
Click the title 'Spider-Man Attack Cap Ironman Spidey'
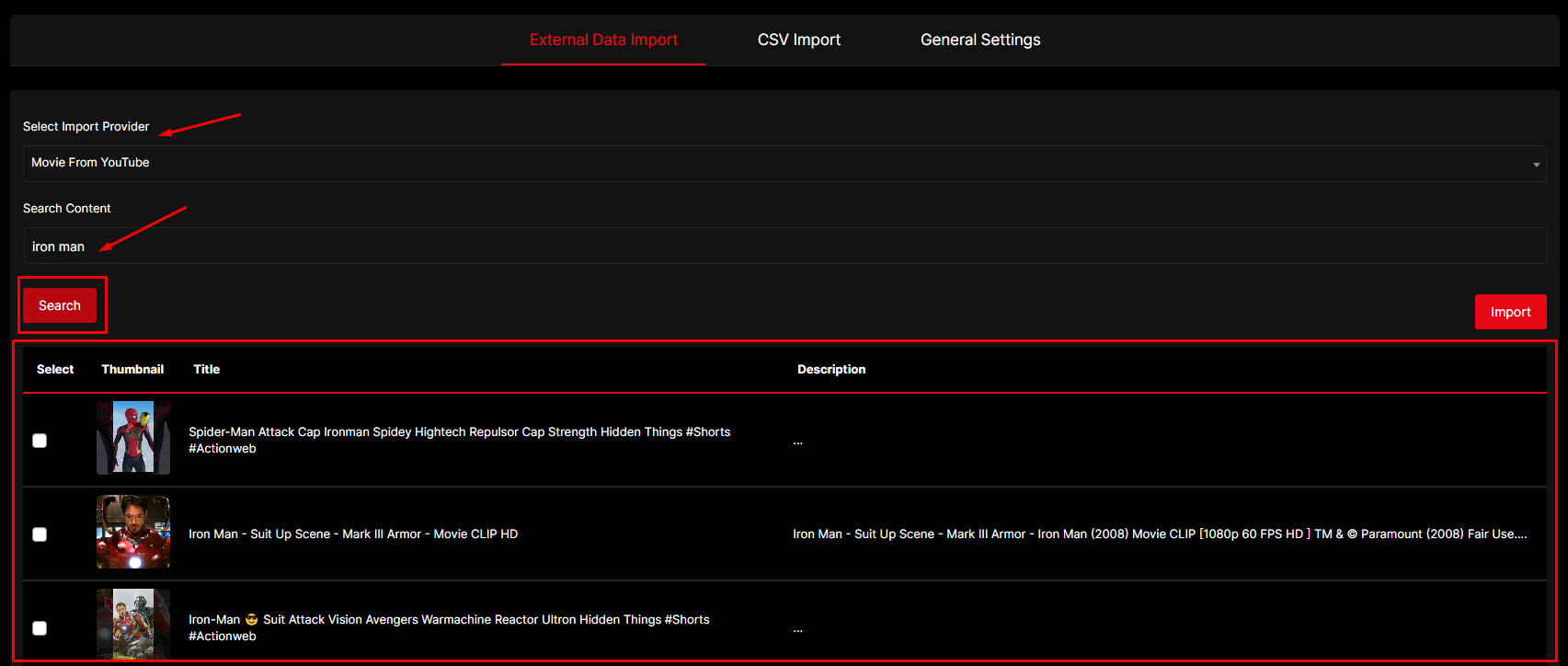pos(460,440)
